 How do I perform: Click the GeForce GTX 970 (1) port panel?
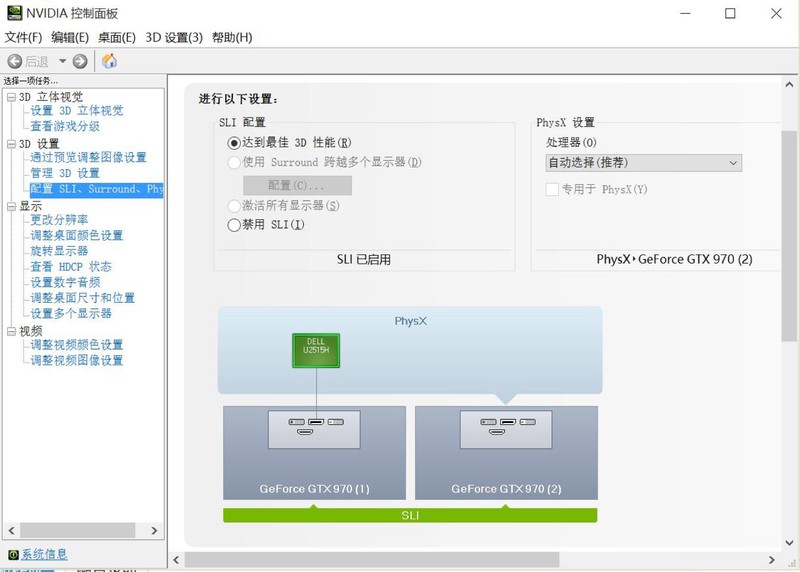tap(314, 430)
